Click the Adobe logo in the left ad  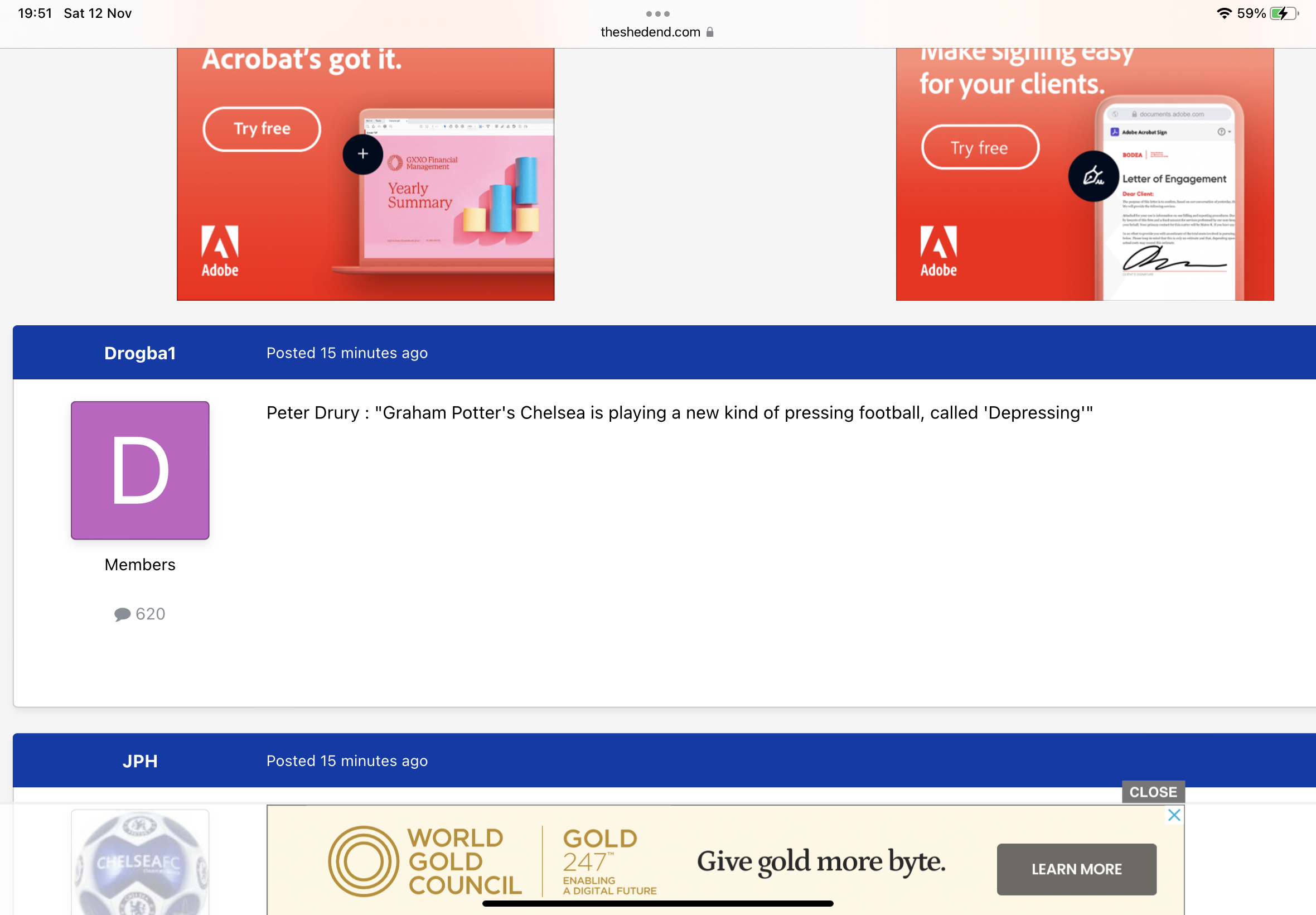[x=220, y=251]
